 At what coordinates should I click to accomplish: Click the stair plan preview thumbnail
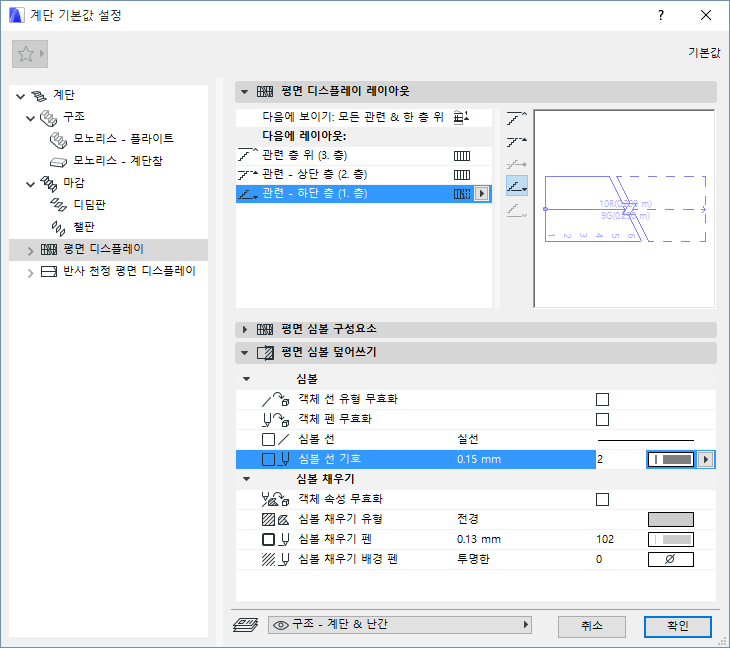tap(624, 209)
